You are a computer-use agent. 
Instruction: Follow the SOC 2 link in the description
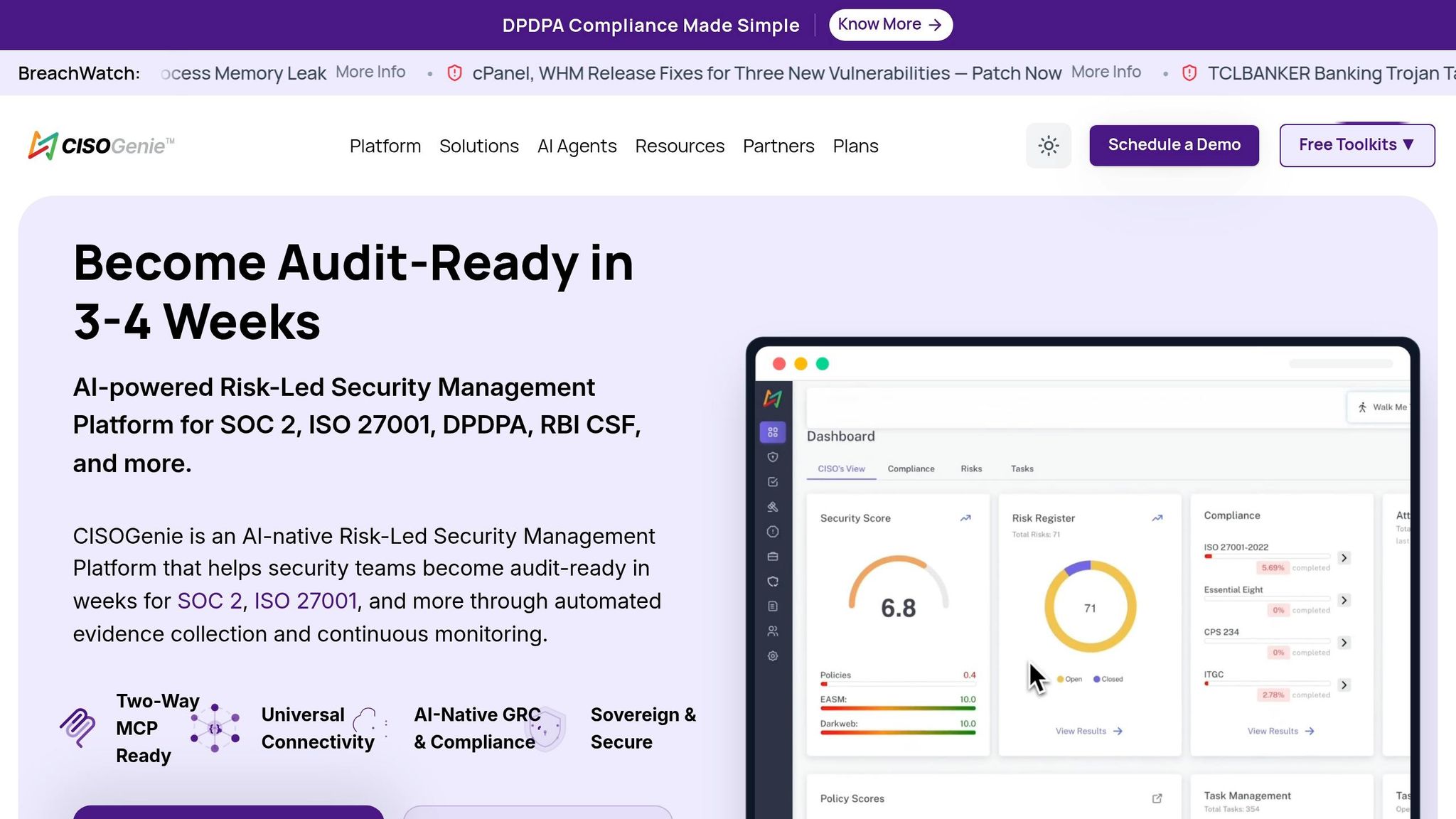click(210, 601)
